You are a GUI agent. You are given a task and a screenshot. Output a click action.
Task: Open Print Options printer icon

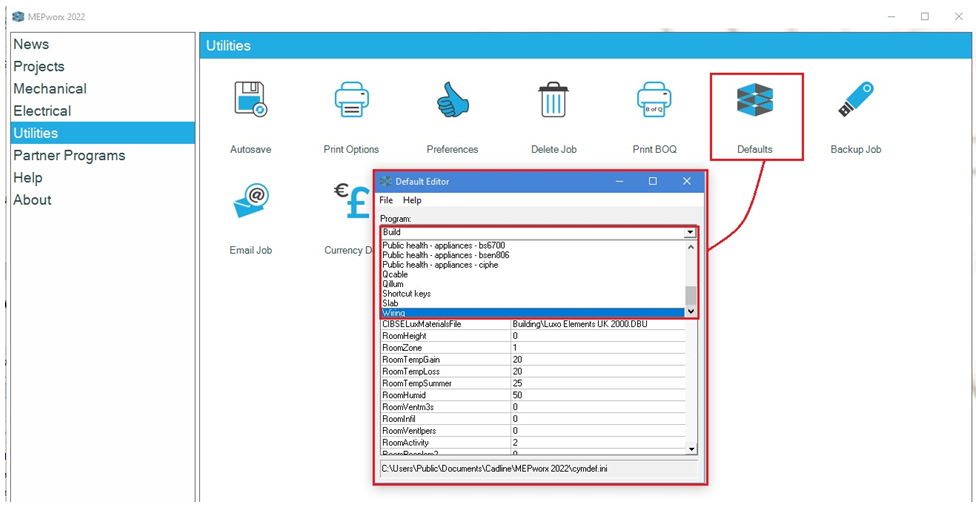(351, 100)
